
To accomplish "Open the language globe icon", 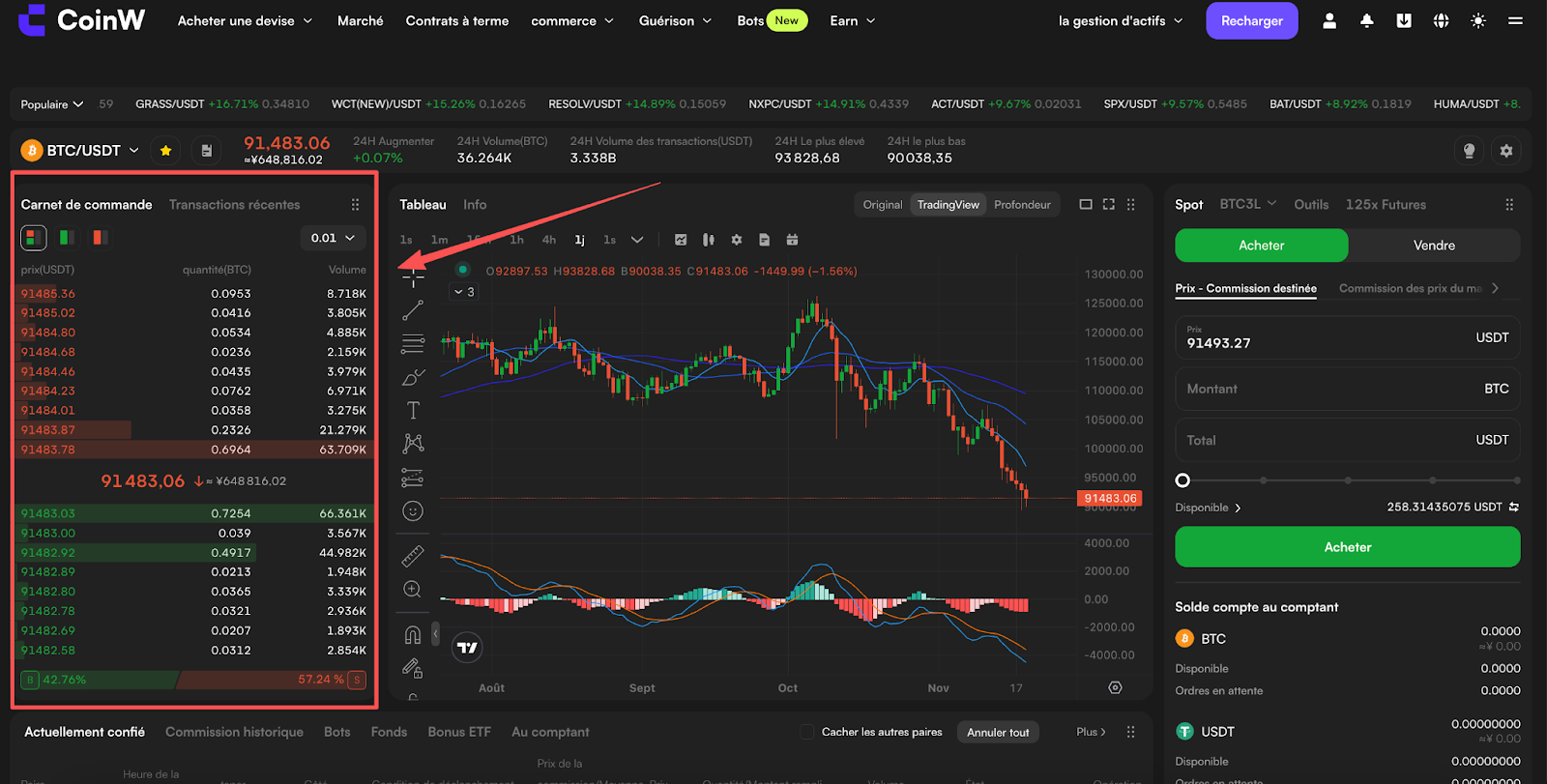I will pos(1441,20).
